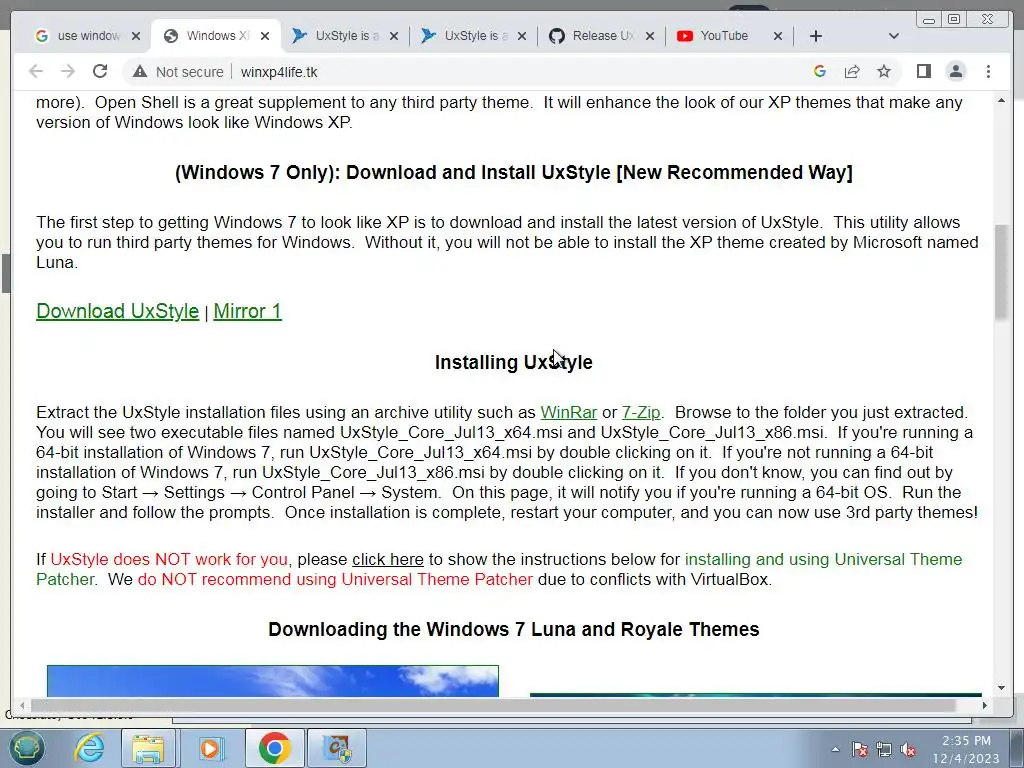Screen dimensions: 1024x768
Task: Click the 'click here' instructions link
Action: pos(388,560)
